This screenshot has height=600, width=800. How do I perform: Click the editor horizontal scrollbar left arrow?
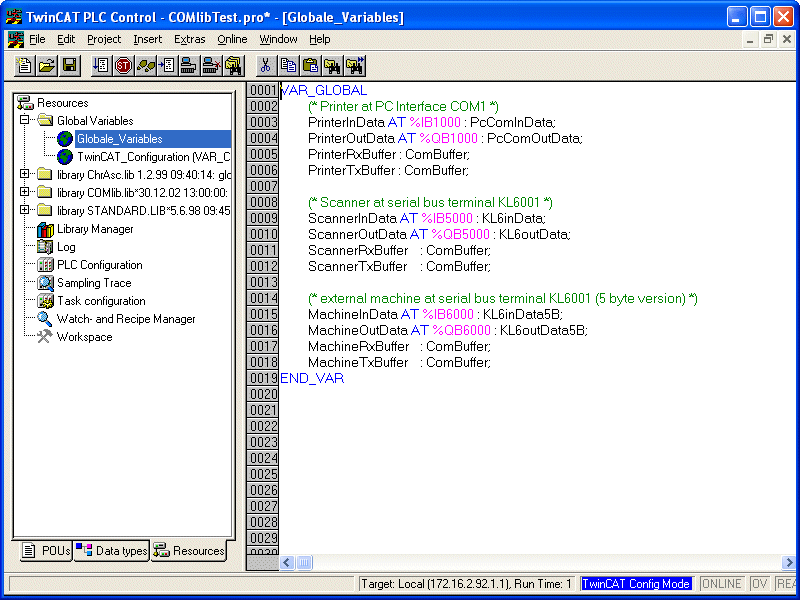click(x=287, y=563)
